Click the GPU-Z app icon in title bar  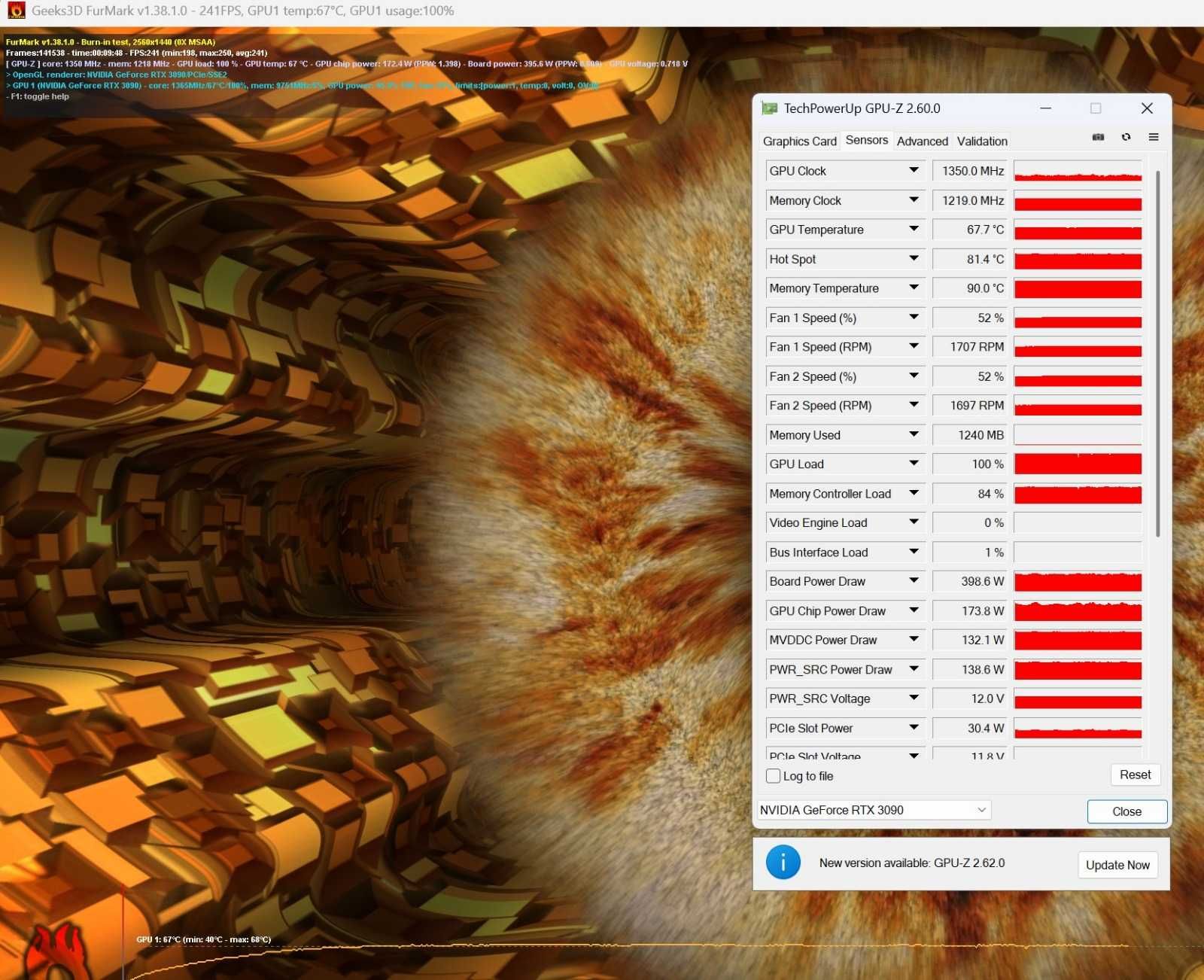769,108
